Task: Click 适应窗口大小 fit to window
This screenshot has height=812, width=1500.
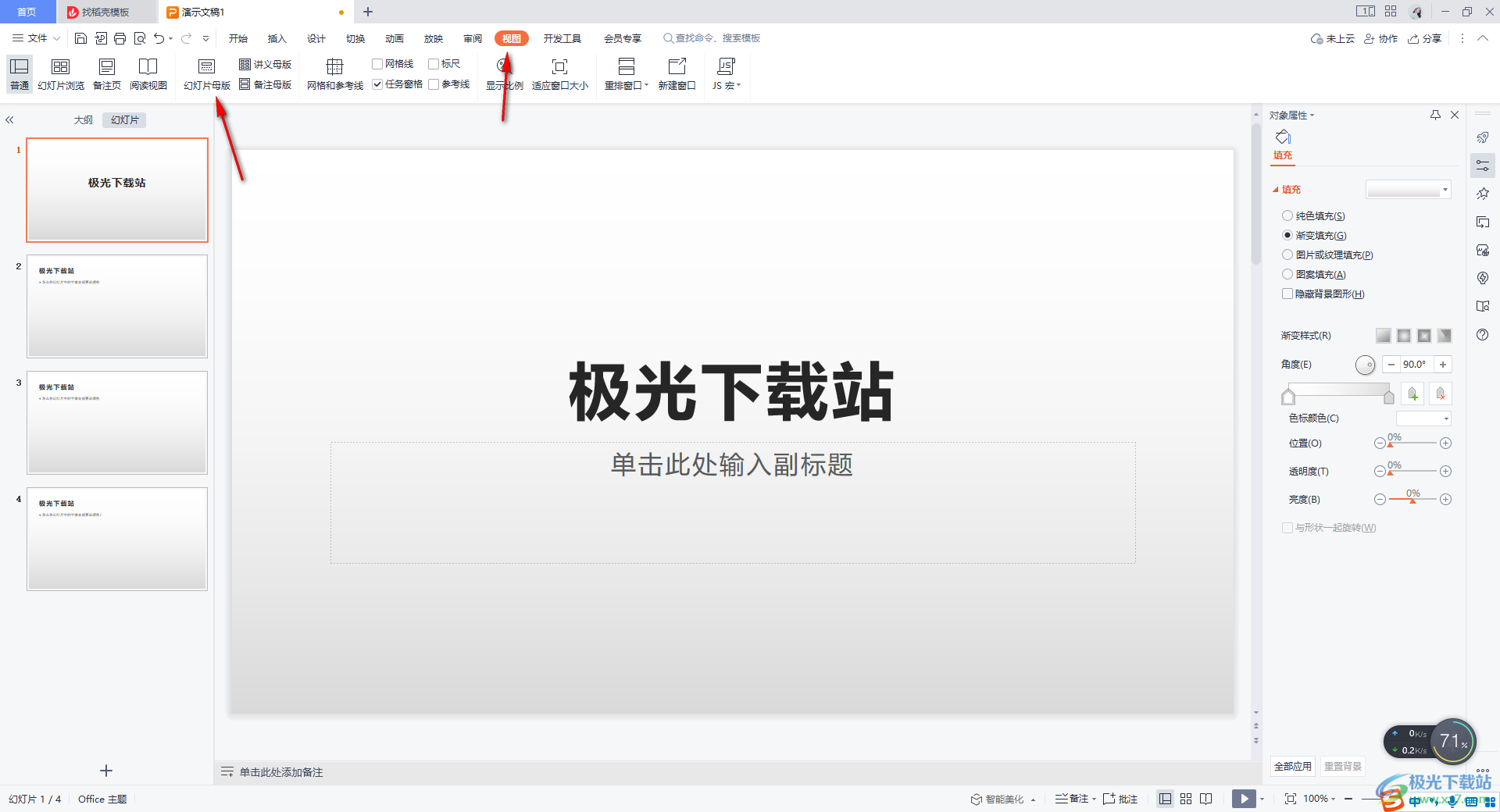Action: (x=560, y=74)
